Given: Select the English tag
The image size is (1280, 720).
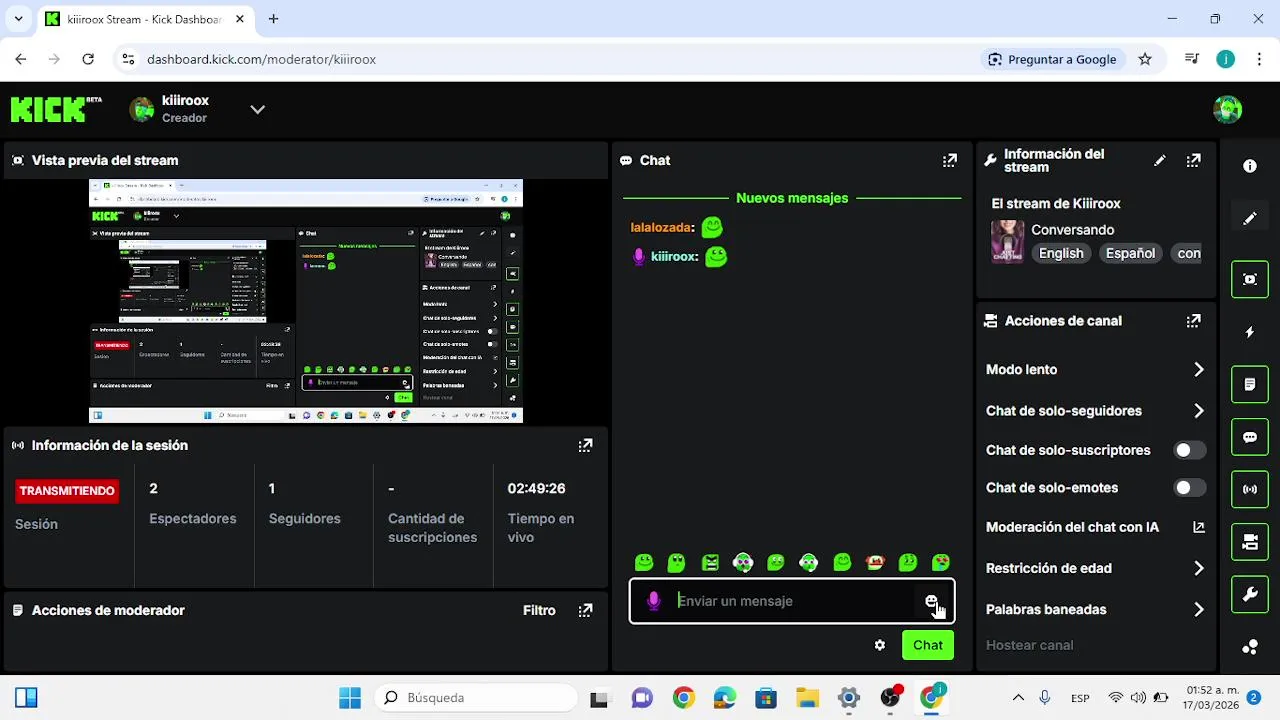Looking at the screenshot, I should click(x=1061, y=253).
